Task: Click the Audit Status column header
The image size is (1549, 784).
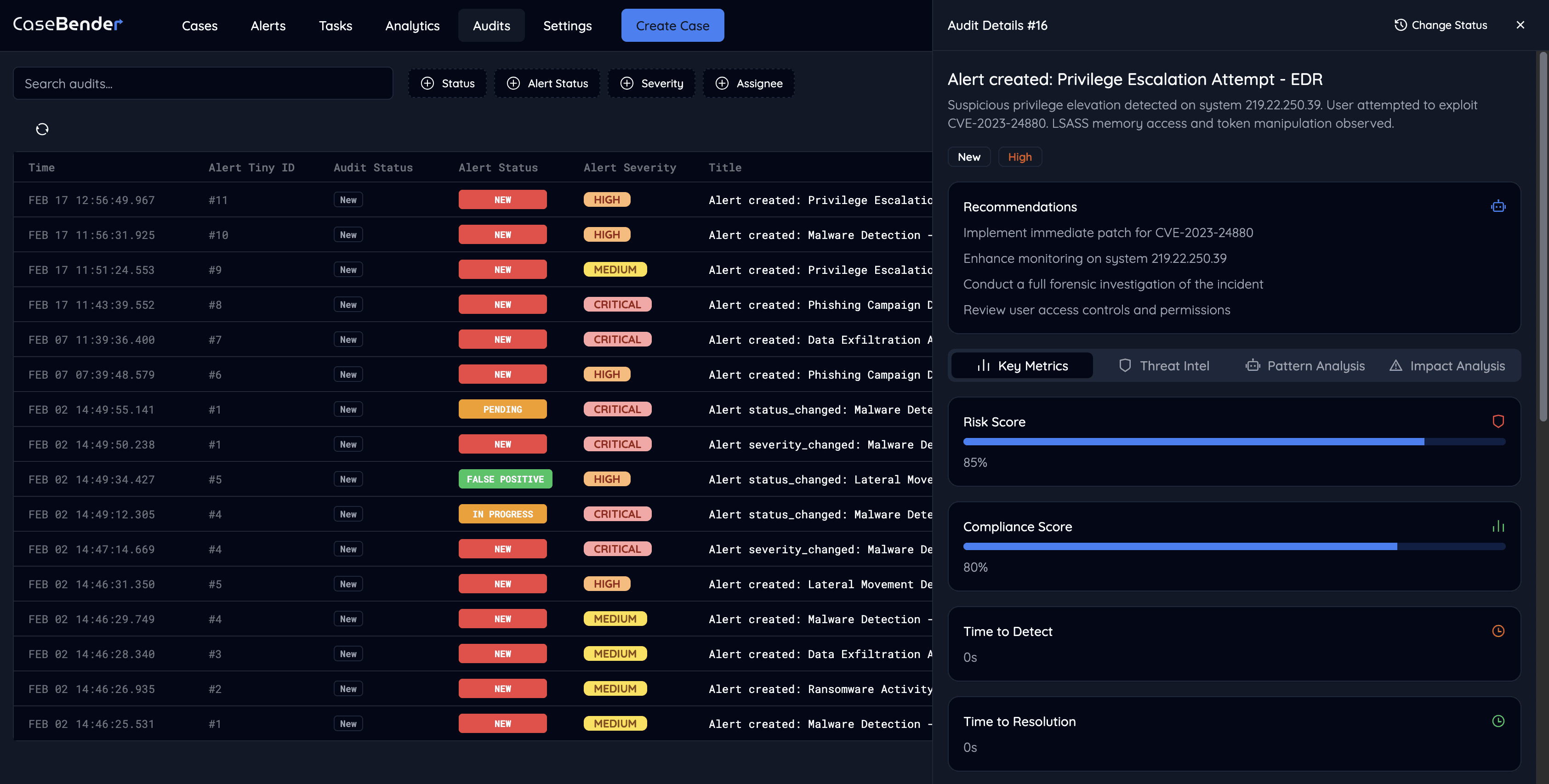Action: [373, 168]
